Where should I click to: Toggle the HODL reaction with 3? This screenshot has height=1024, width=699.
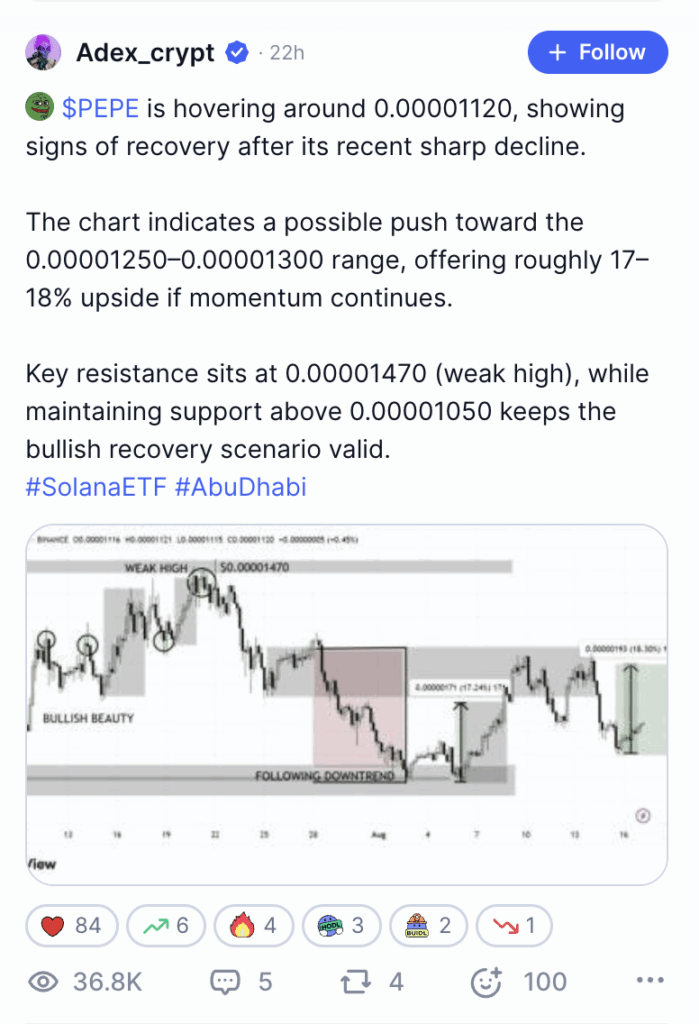341,925
